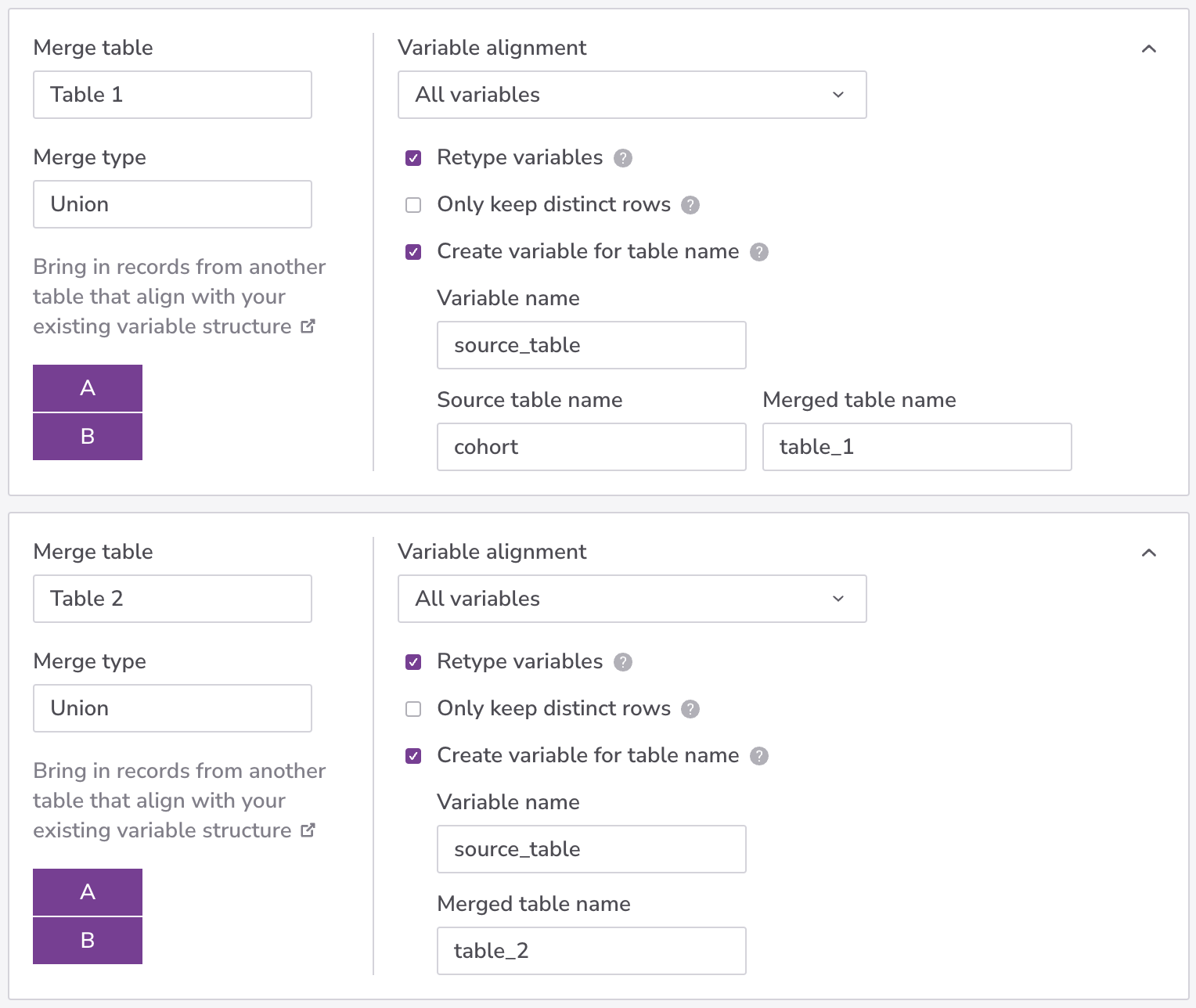This screenshot has height=1008, width=1196.
Task: Open external link icon in Table 1 union description
Action: tap(308, 326)
